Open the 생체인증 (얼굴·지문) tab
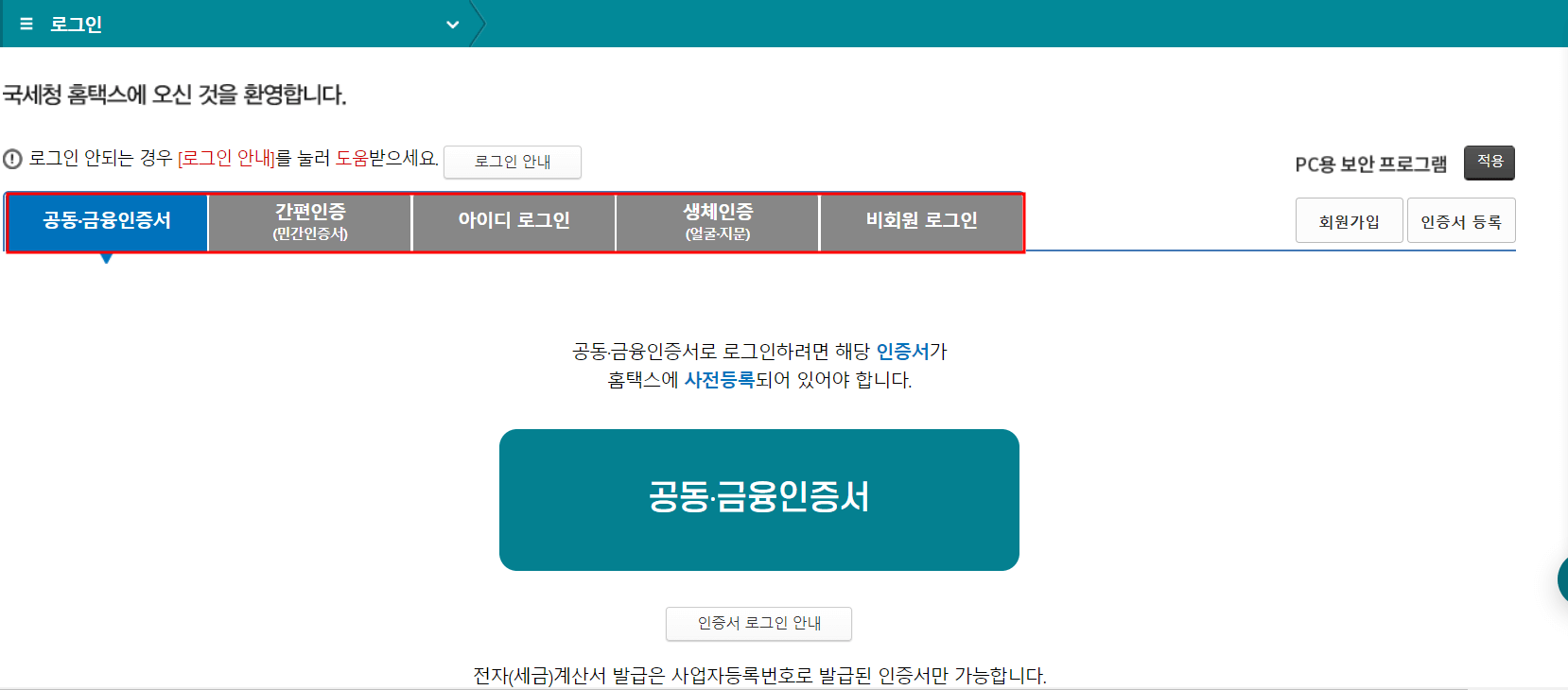1568x690 pixels. [x=718, y=221]
